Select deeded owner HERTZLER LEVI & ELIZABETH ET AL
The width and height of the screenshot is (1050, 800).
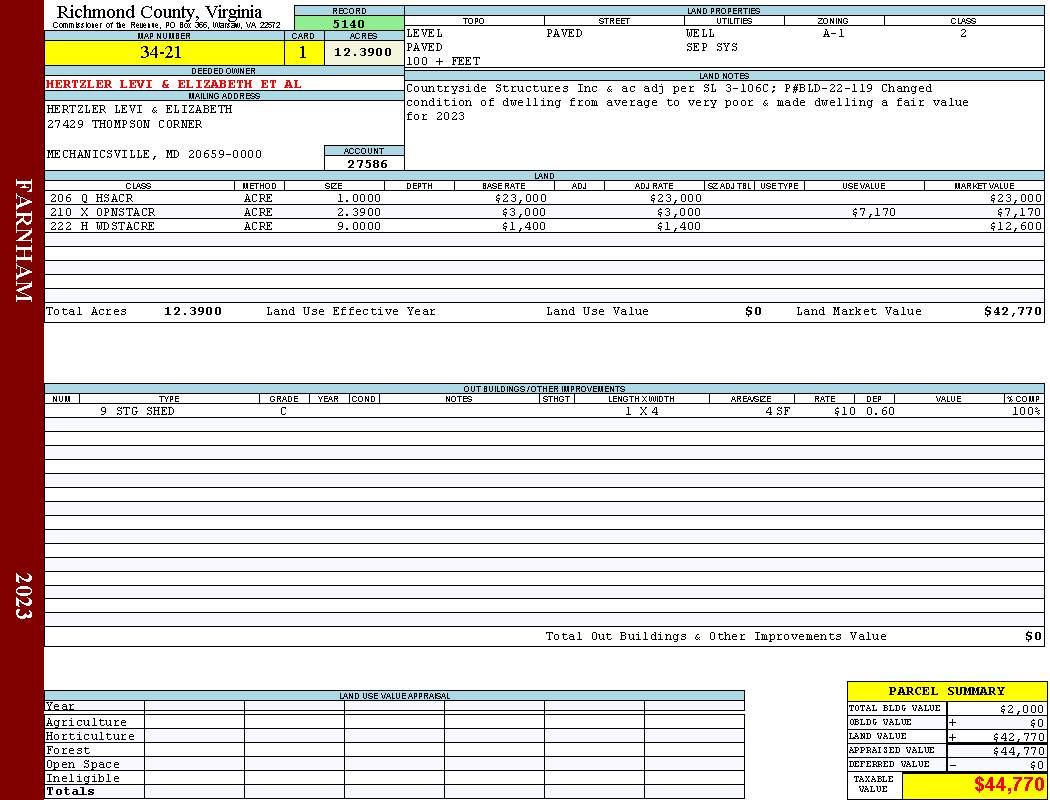pyautogui.click(x=173, y=84)
